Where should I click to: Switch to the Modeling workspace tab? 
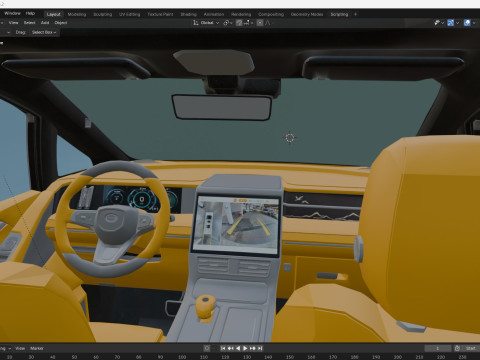tap(77, 14)
